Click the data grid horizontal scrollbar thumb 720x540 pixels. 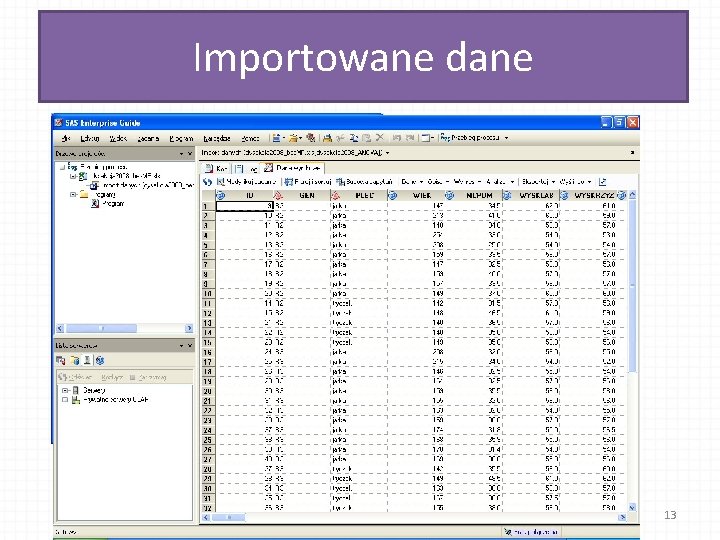tap(229, 518)
